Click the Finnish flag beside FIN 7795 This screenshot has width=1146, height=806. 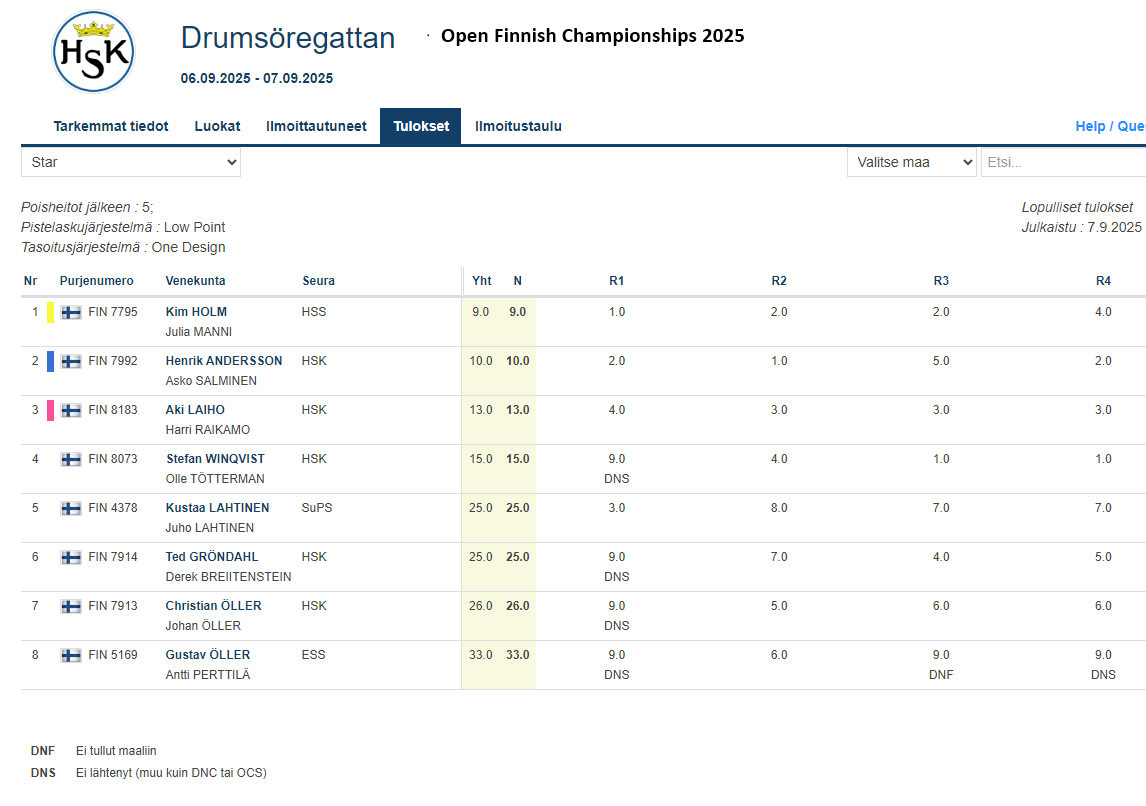pos(71,312)
